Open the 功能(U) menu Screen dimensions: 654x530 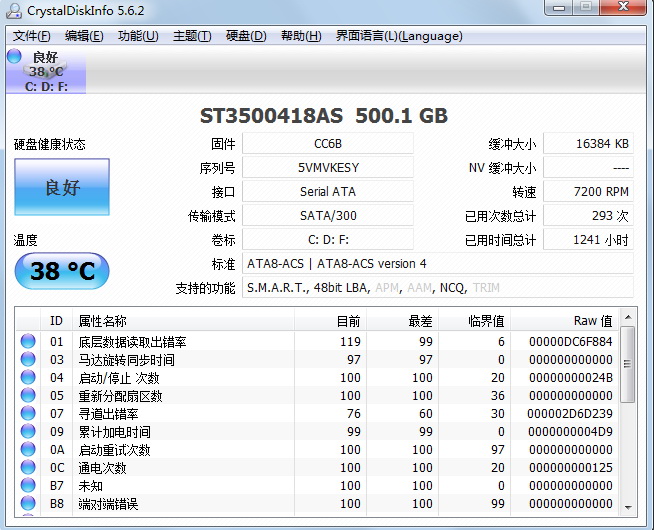138,36
